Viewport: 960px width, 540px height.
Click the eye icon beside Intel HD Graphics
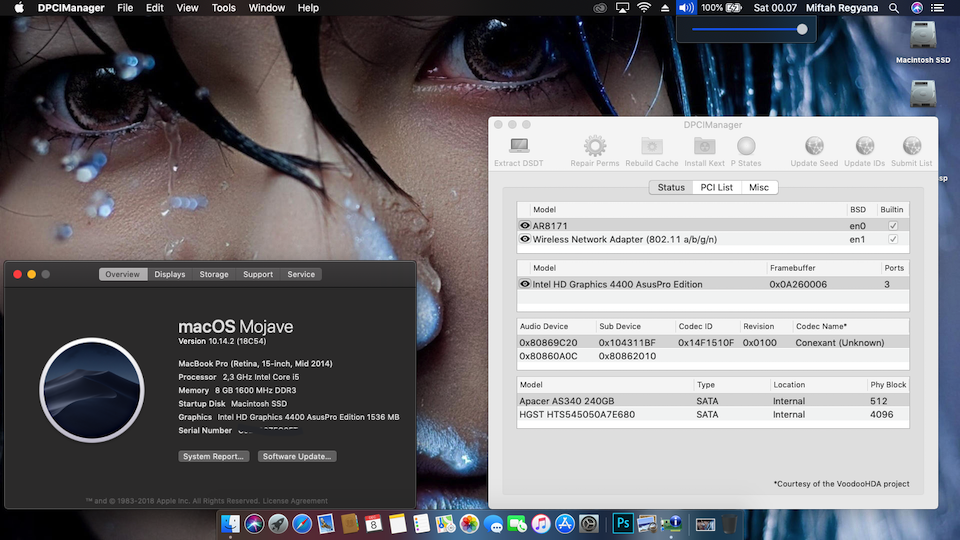[x=525, y=284]
